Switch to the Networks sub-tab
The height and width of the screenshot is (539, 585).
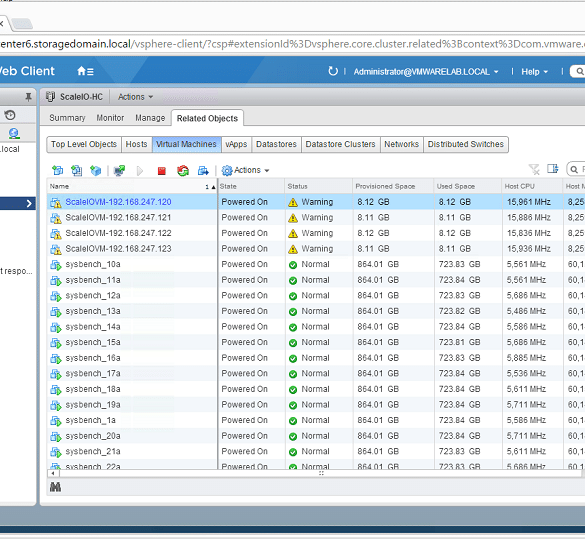[x=401, y=144]
